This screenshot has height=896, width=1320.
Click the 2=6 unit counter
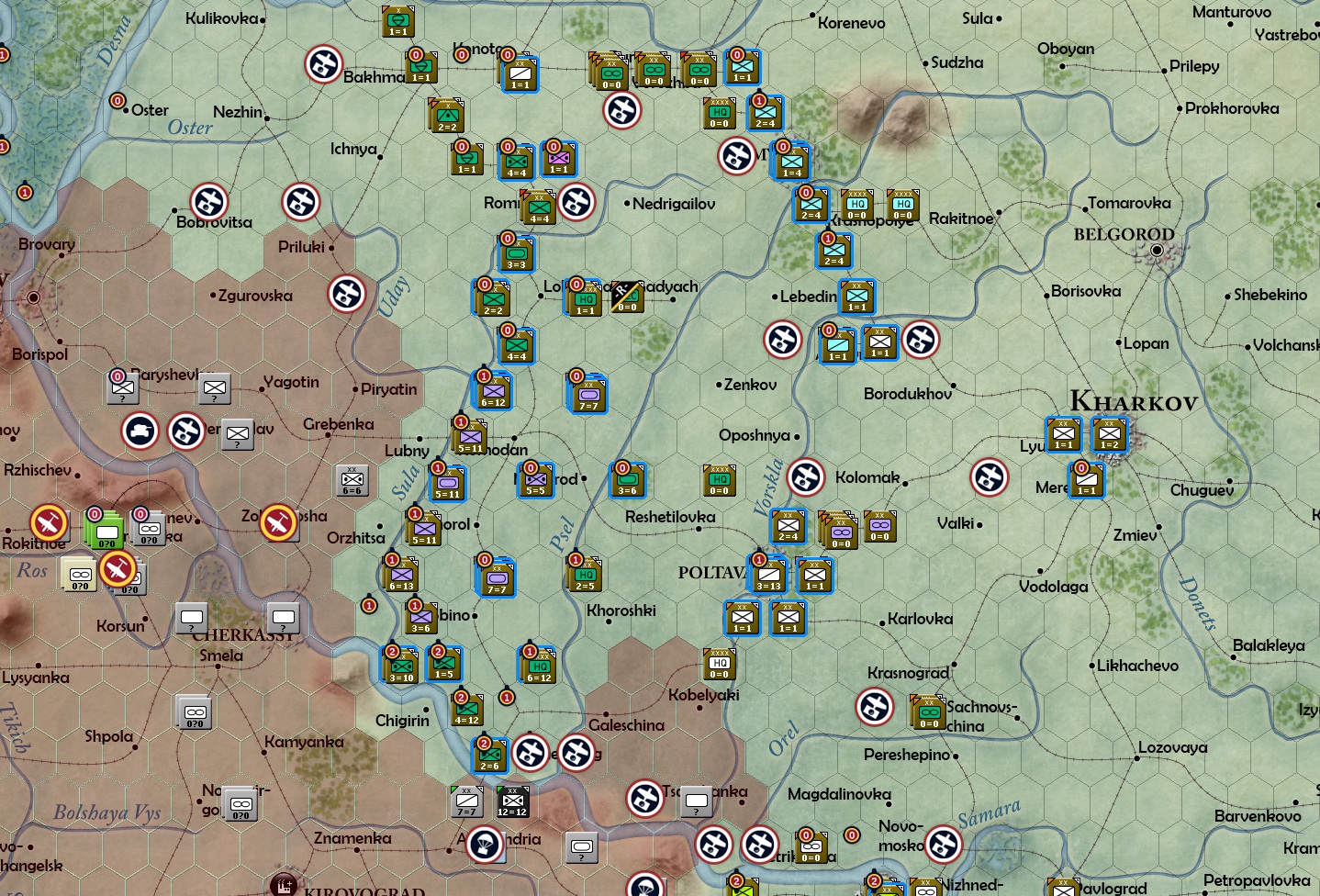tap(490, 756)
